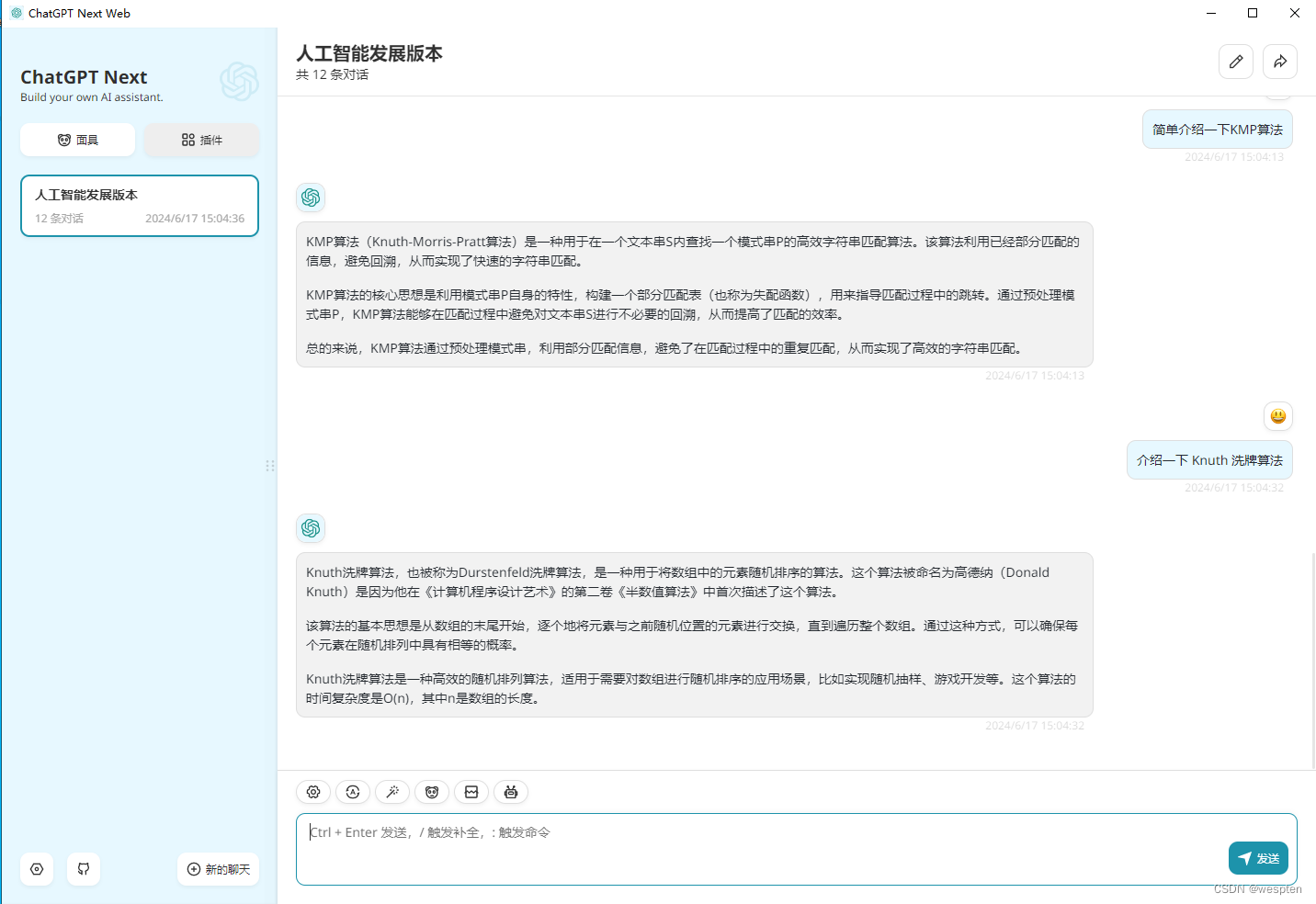Click ChatGPT Next logo in sidebar

[239, 82]
